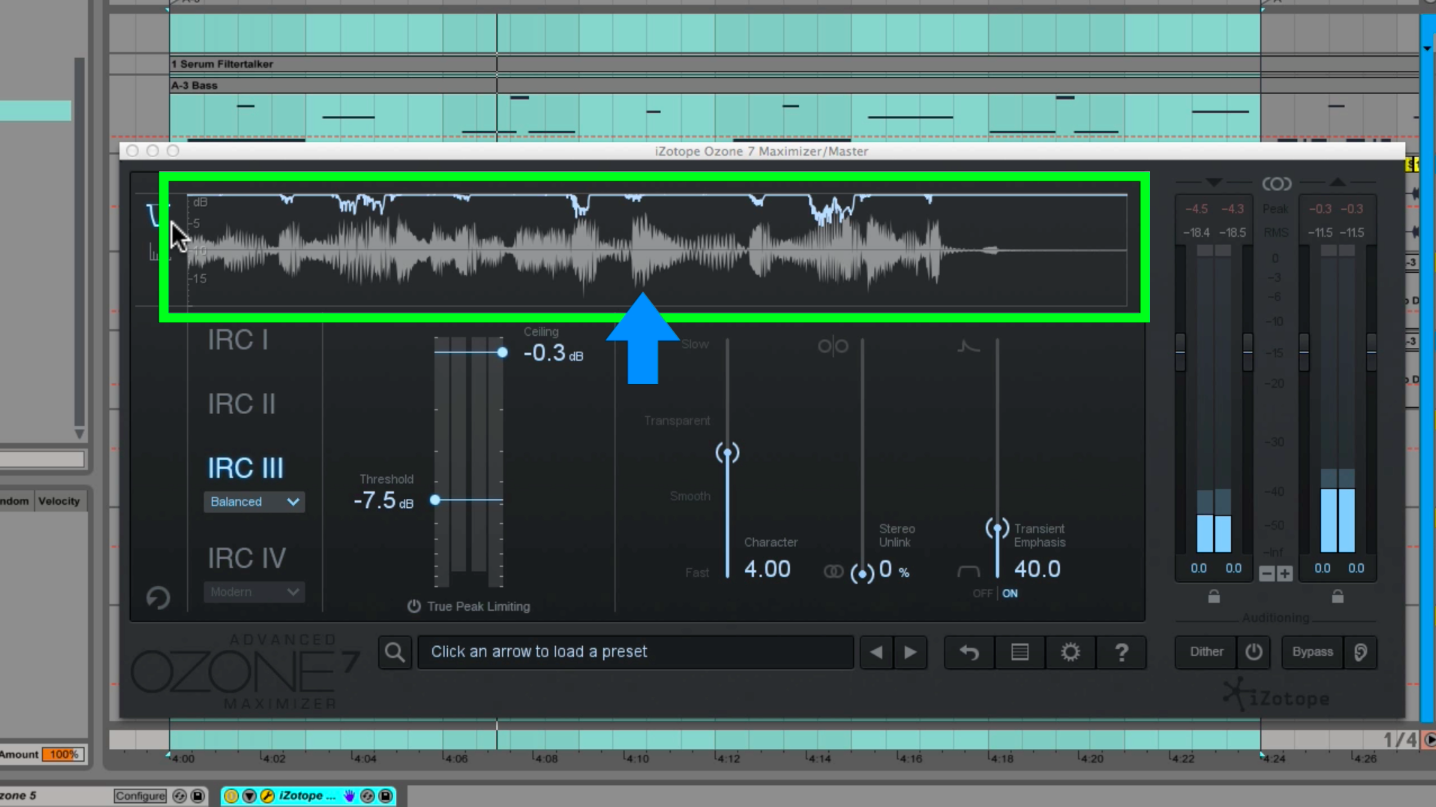Click the Threshold -7.5 dB value
1436x807 pixels.
pos(383,501)
